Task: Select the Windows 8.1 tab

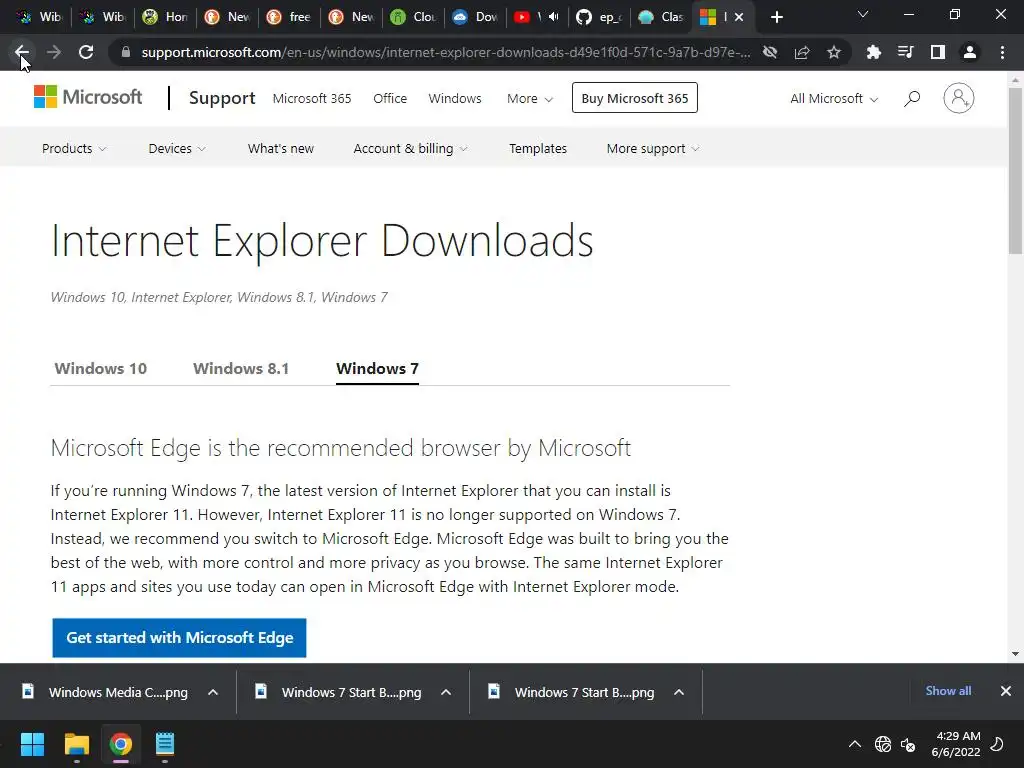Action: (x=241, y=369)
